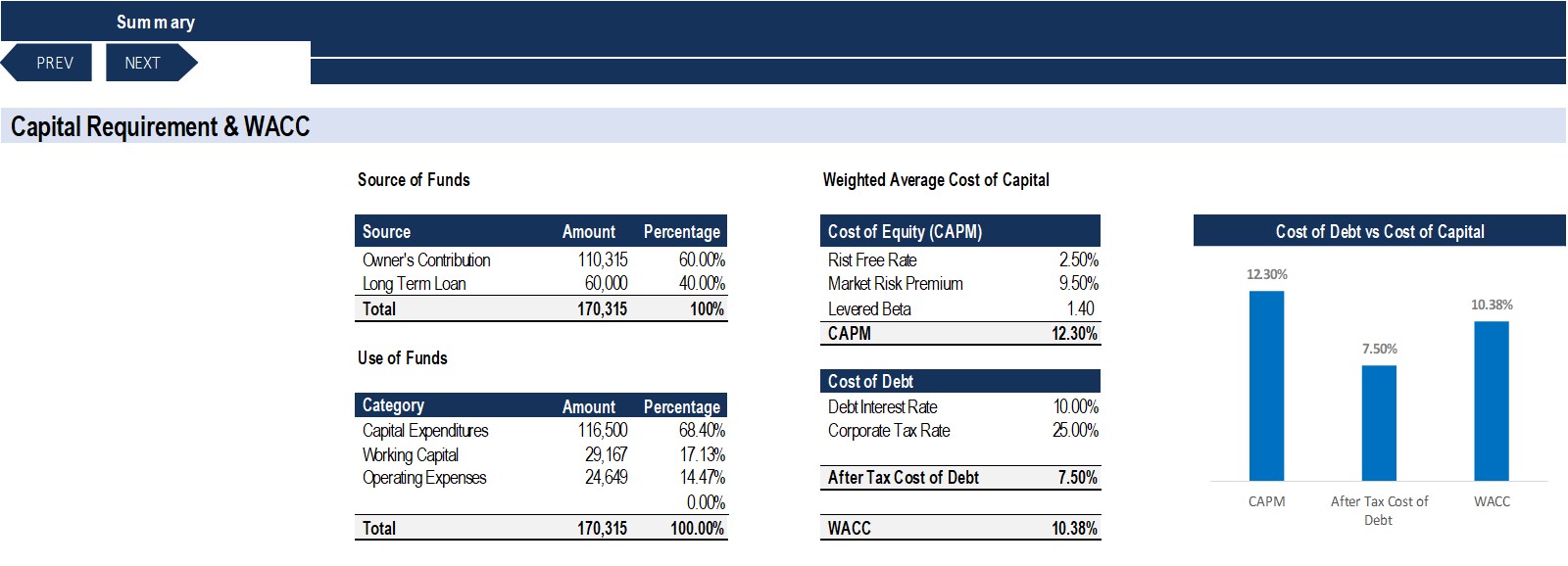Screen dimensions: 1568x566
Task: Click the Risk Free Rate value 2.50%
Action: click(x=1078, y=259)
